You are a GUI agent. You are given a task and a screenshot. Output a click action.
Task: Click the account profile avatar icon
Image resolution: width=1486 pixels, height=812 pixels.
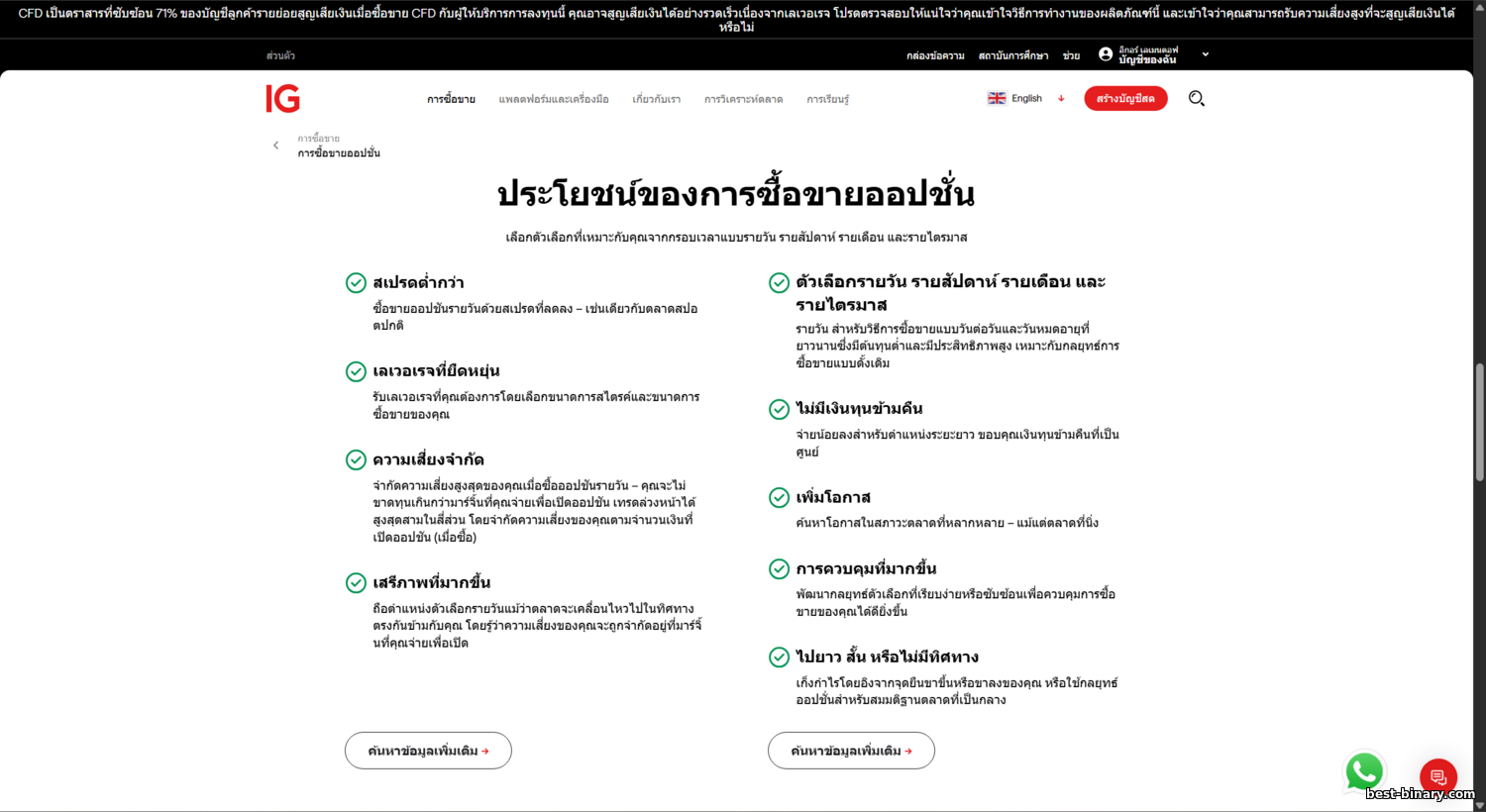click(1106, 54)
